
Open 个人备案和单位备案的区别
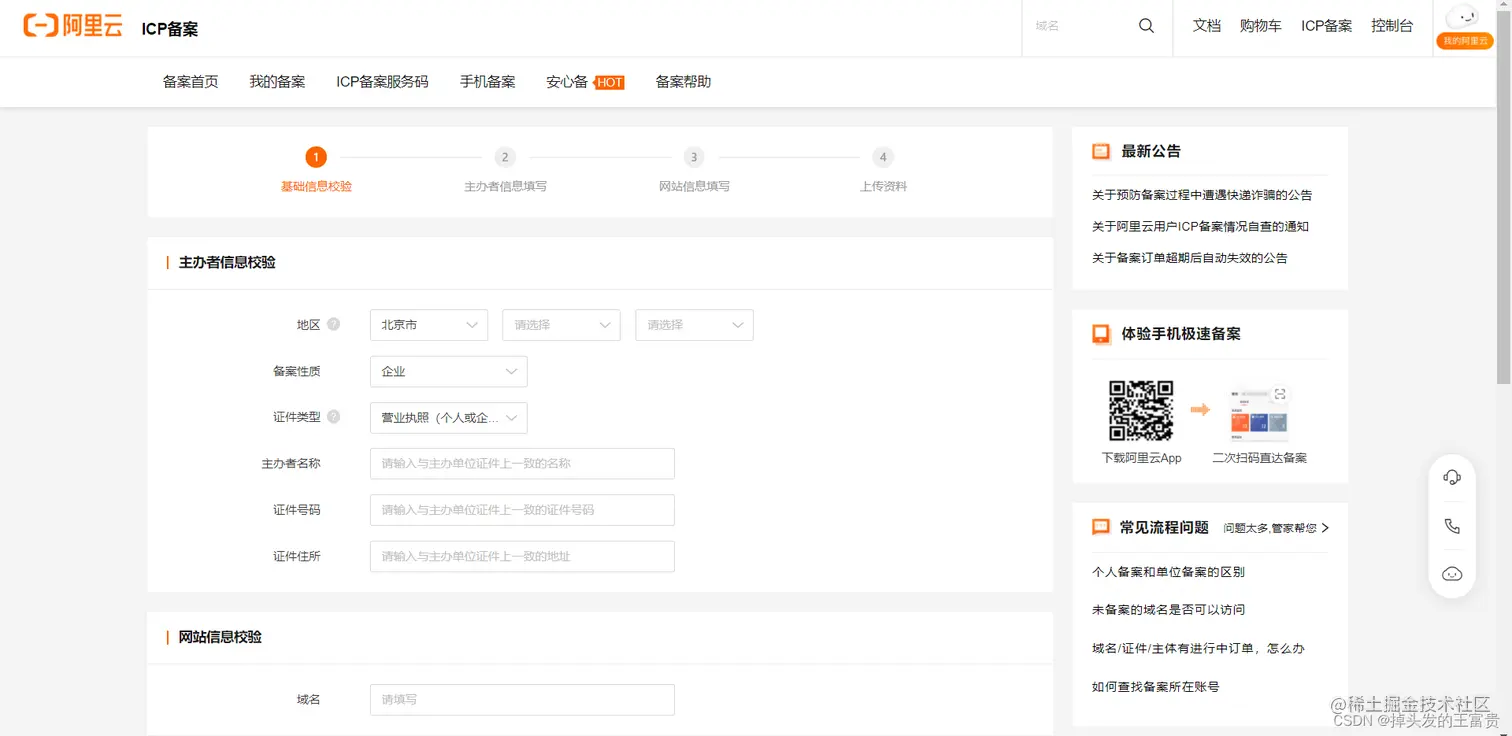tap(1168, 572)
